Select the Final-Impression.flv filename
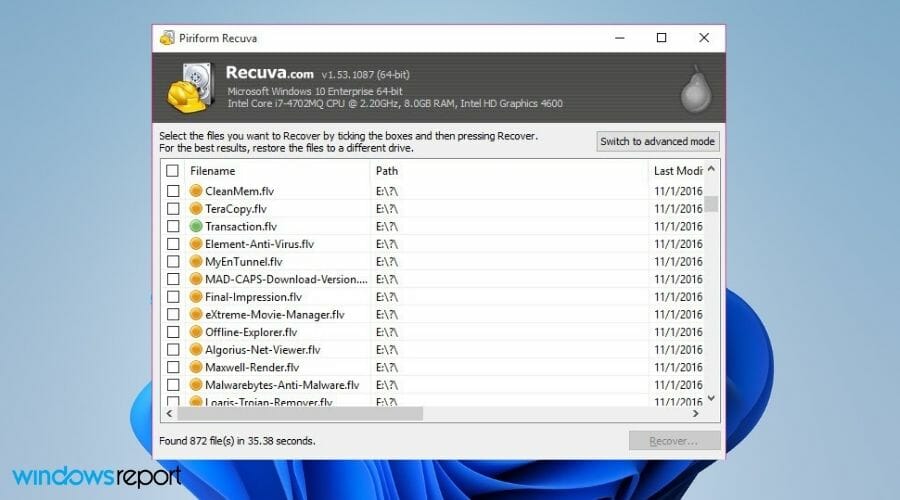Image resolution: width=900 pixels, height=500 pixels. point(253,297)
